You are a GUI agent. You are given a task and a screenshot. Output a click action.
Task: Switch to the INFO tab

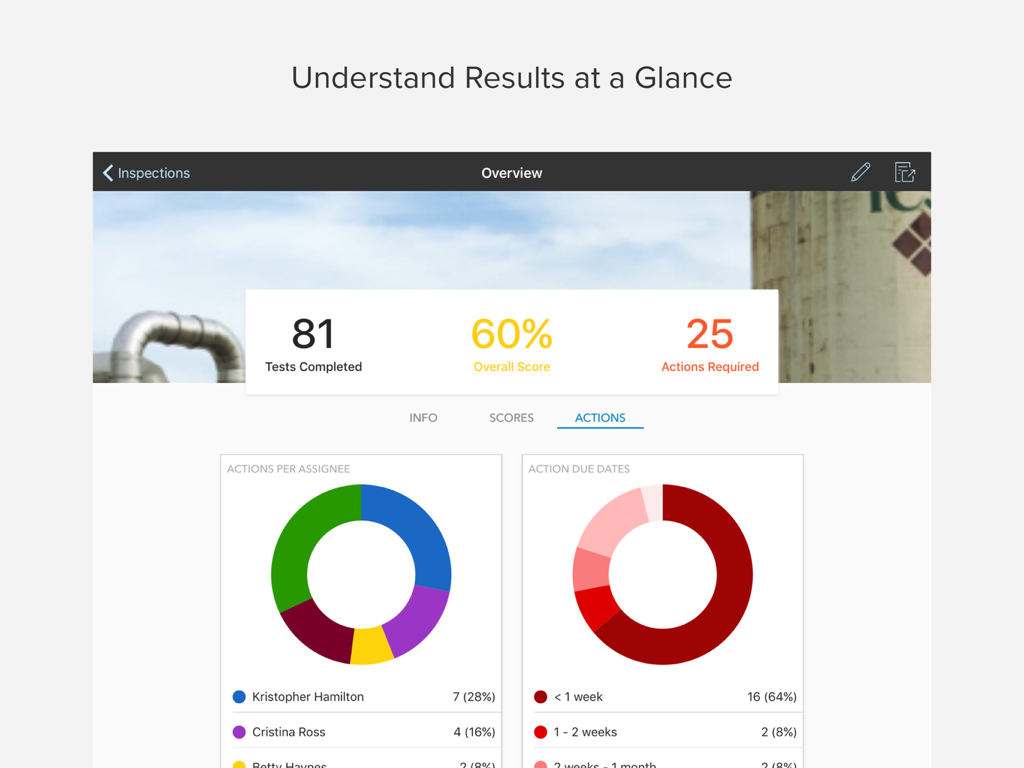coord(423,418)
